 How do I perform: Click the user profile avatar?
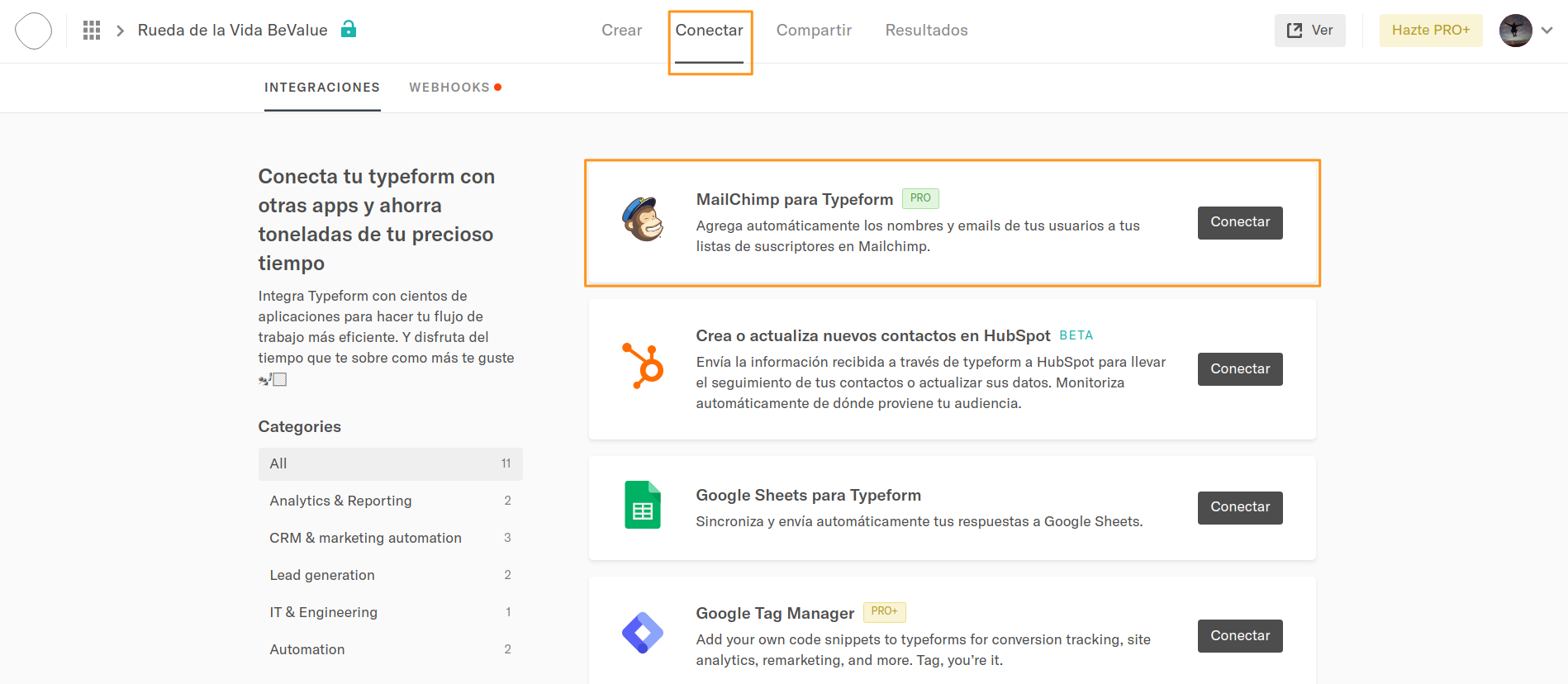pyautogui.click(x=1515, y=31)
